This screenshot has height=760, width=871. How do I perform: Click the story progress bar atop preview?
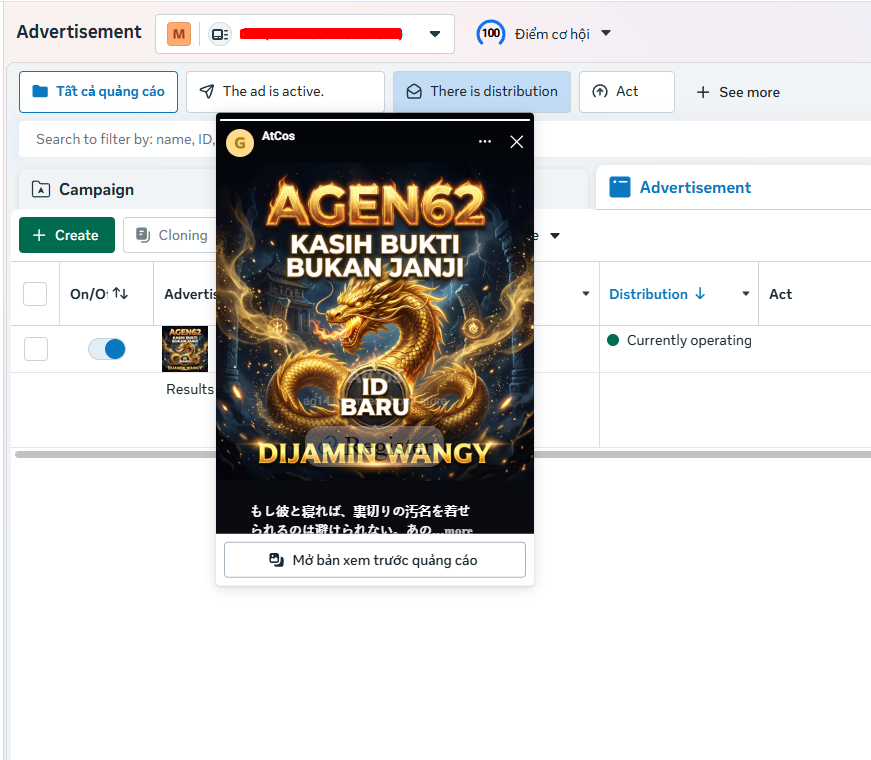375,119
